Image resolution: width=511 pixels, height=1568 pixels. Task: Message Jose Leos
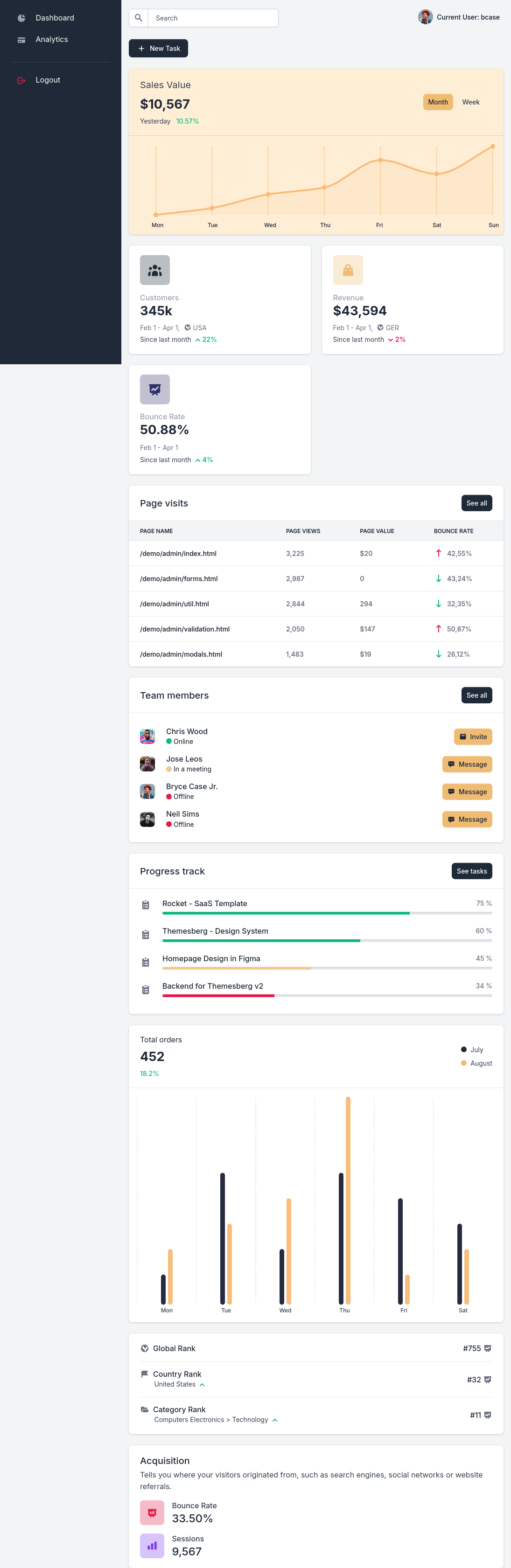pyautogui.click(x=467, y=764)
